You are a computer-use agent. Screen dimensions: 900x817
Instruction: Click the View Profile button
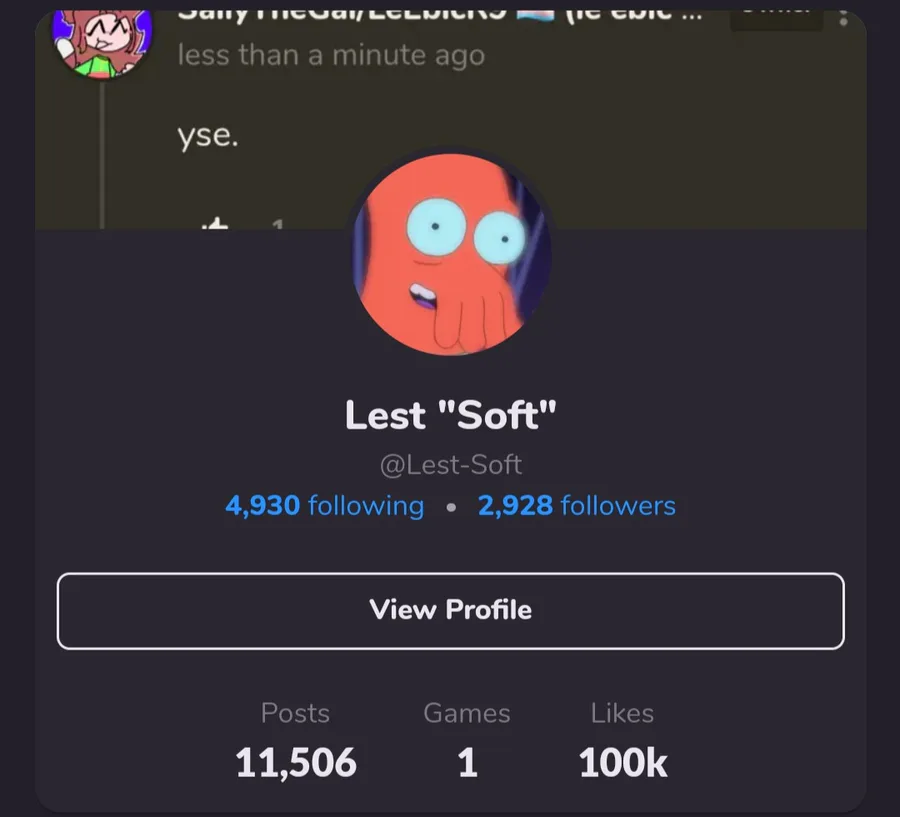pyautogui.click(x=451, y=611)
